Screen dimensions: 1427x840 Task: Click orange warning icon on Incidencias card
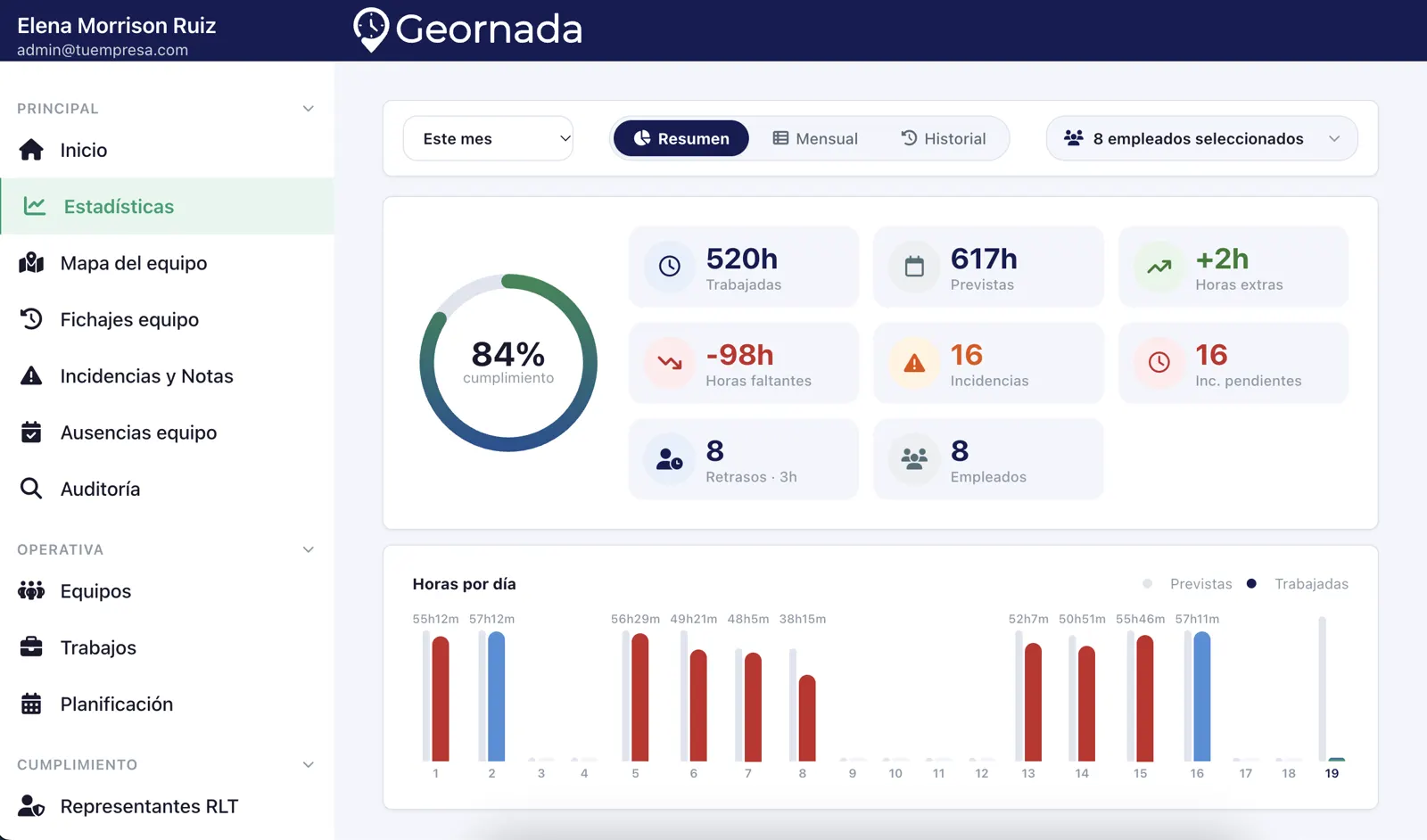(914, 362)
